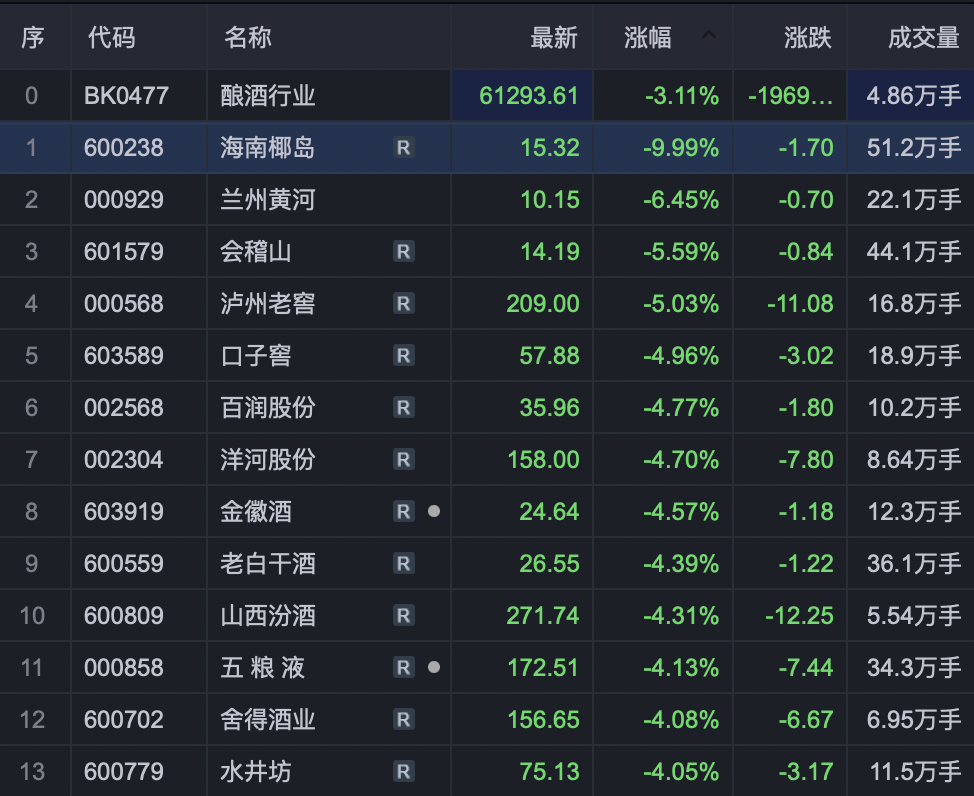Open the 酿酒行业 sector row BK0477
The width and height of the screenshot is (974, 796).
(487, 96)
